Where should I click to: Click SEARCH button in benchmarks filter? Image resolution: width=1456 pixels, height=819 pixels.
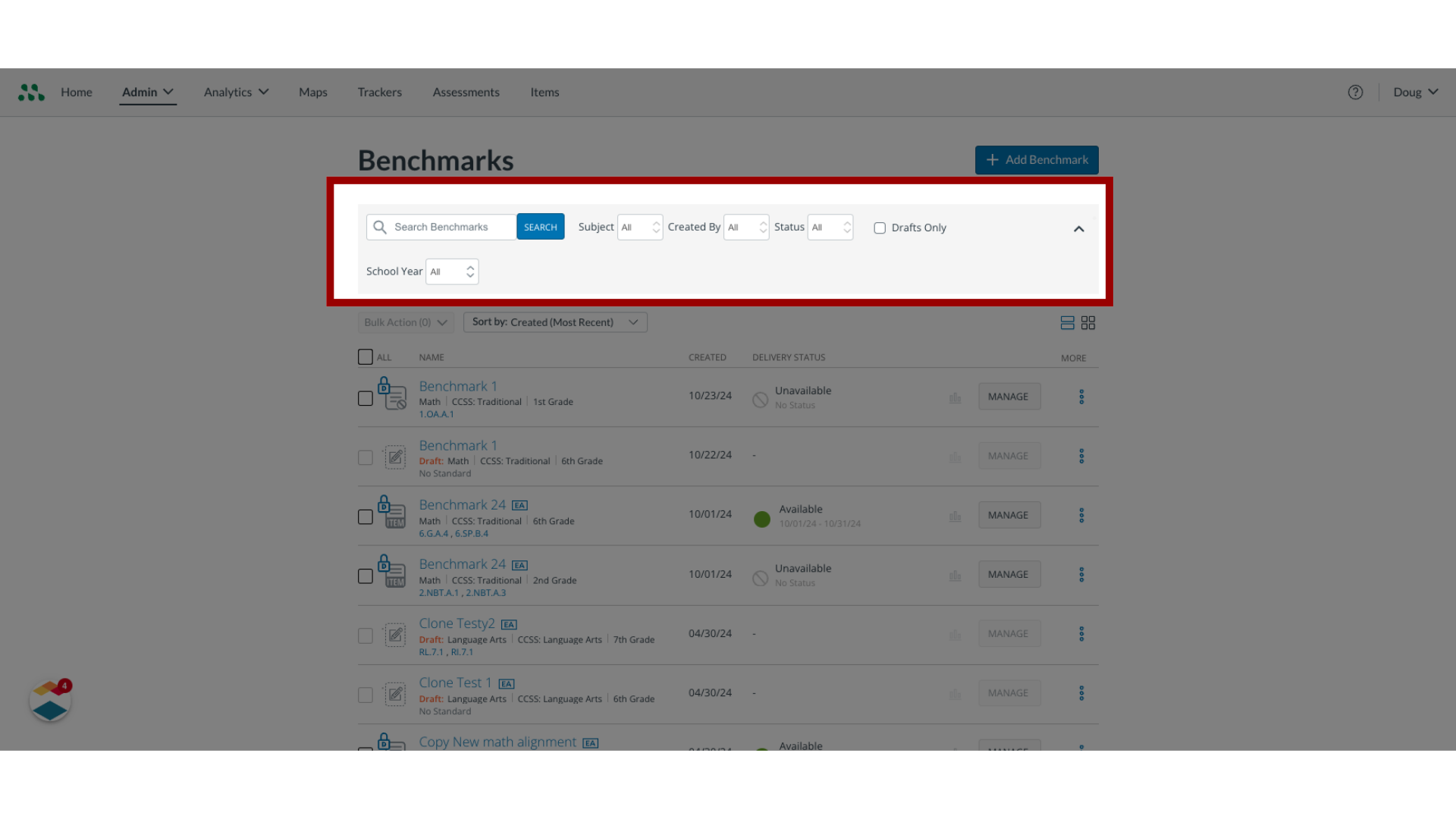click(540, 226)
